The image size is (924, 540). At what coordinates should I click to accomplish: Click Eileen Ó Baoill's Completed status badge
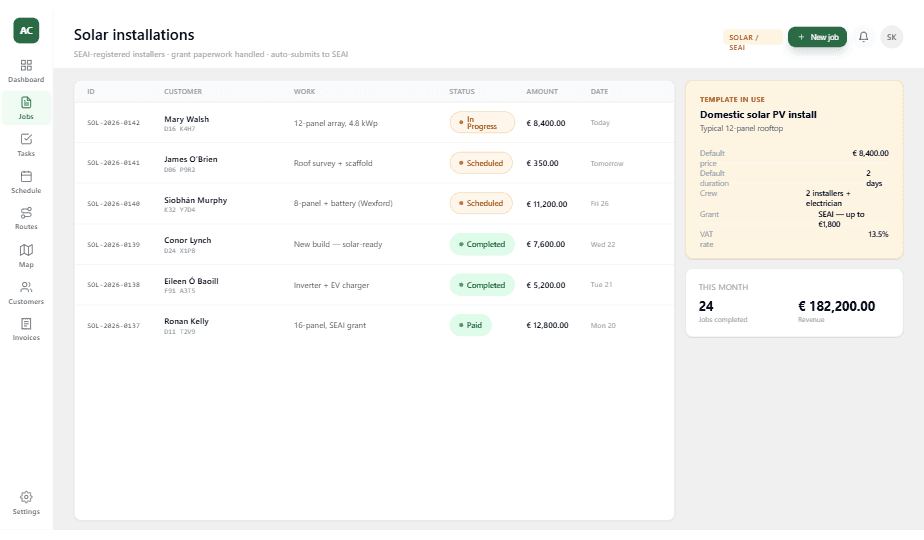tap(482, 285)
